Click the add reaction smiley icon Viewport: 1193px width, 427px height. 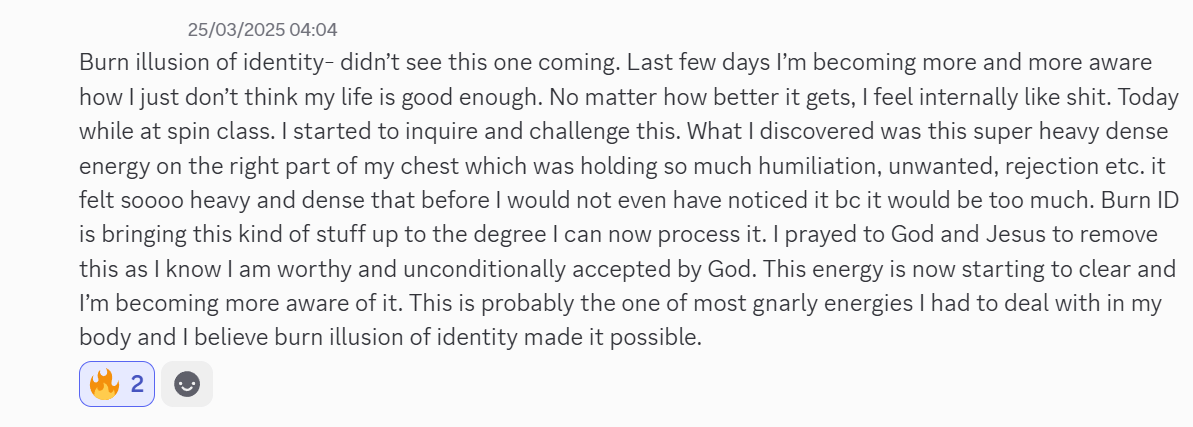pyautogui.click(x=187, y=384)
